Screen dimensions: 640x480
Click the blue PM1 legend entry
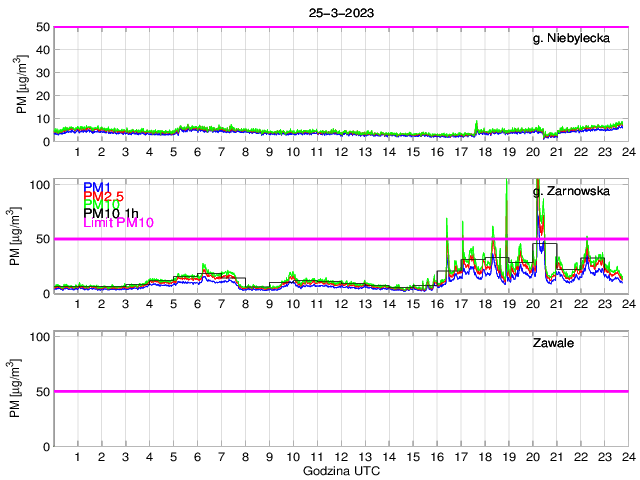(x=97, y=187)
